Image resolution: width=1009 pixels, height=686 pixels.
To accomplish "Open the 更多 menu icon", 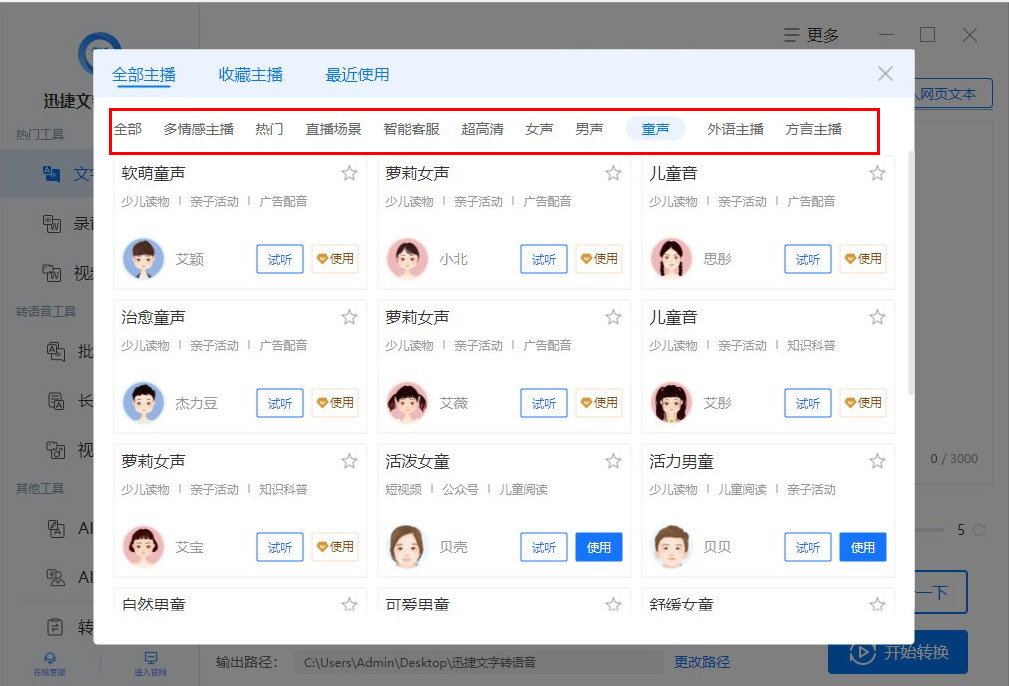I will point(791,35).
